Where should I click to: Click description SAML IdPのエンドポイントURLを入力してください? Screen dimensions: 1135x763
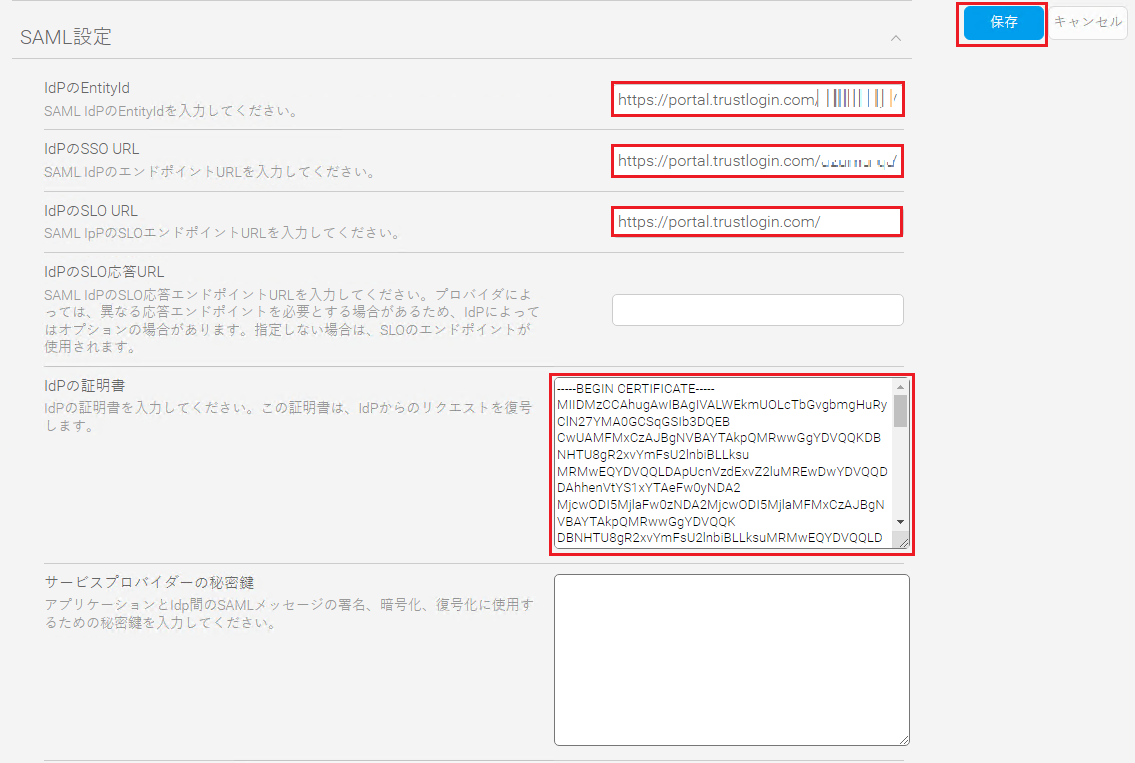[209, 172]
